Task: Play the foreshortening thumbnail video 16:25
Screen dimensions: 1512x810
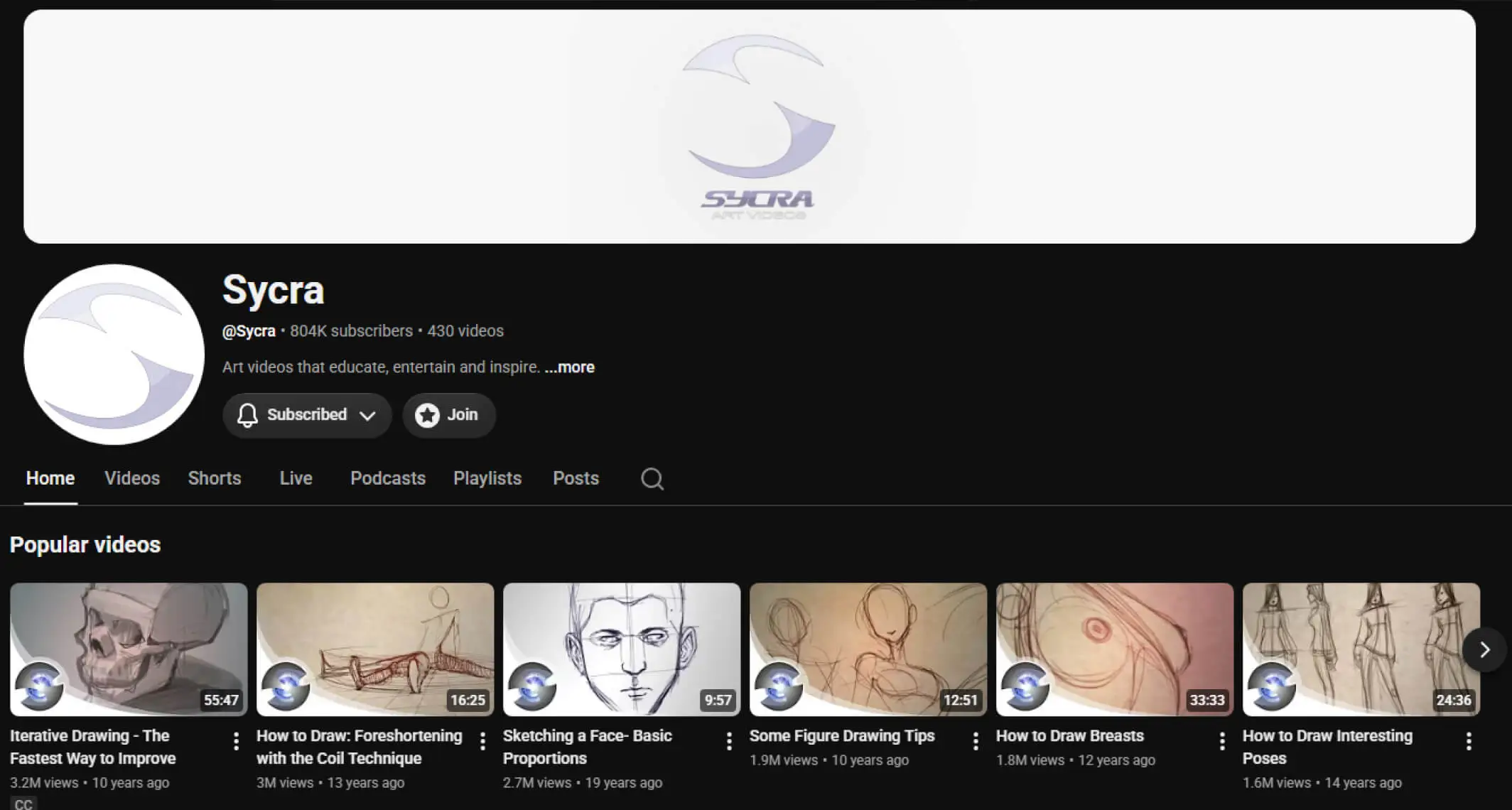Action: click(x=375, y=649)
